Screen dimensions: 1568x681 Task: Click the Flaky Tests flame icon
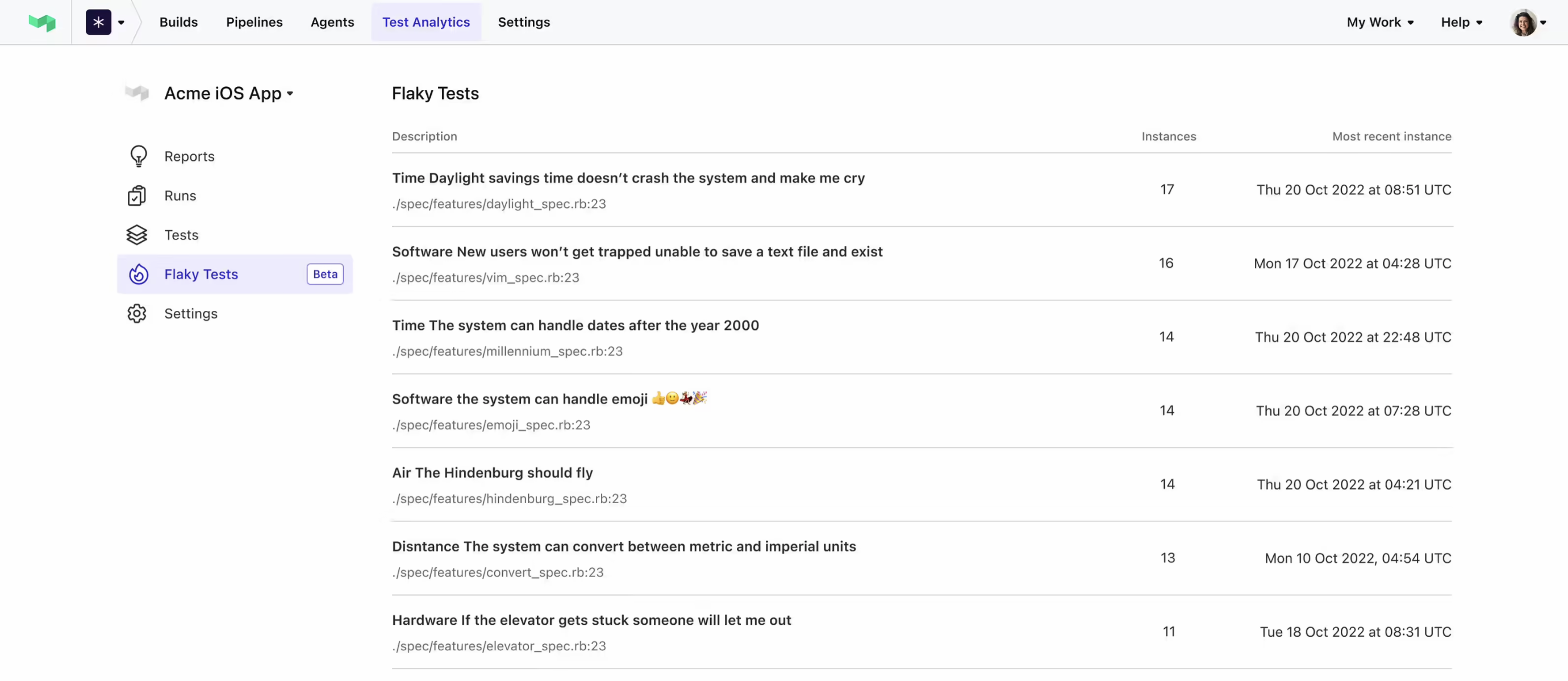pyautogui.click(x=138, y=275)
